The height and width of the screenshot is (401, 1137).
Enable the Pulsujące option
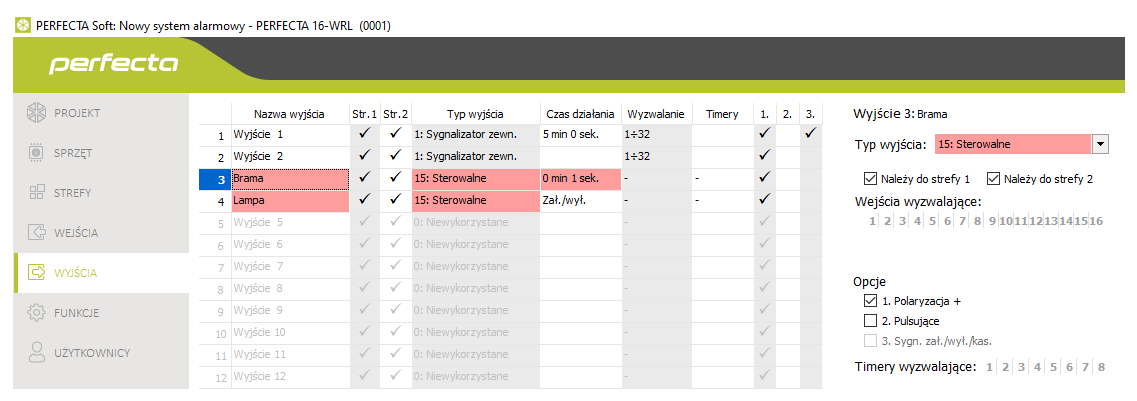click(x=870, y=321)
